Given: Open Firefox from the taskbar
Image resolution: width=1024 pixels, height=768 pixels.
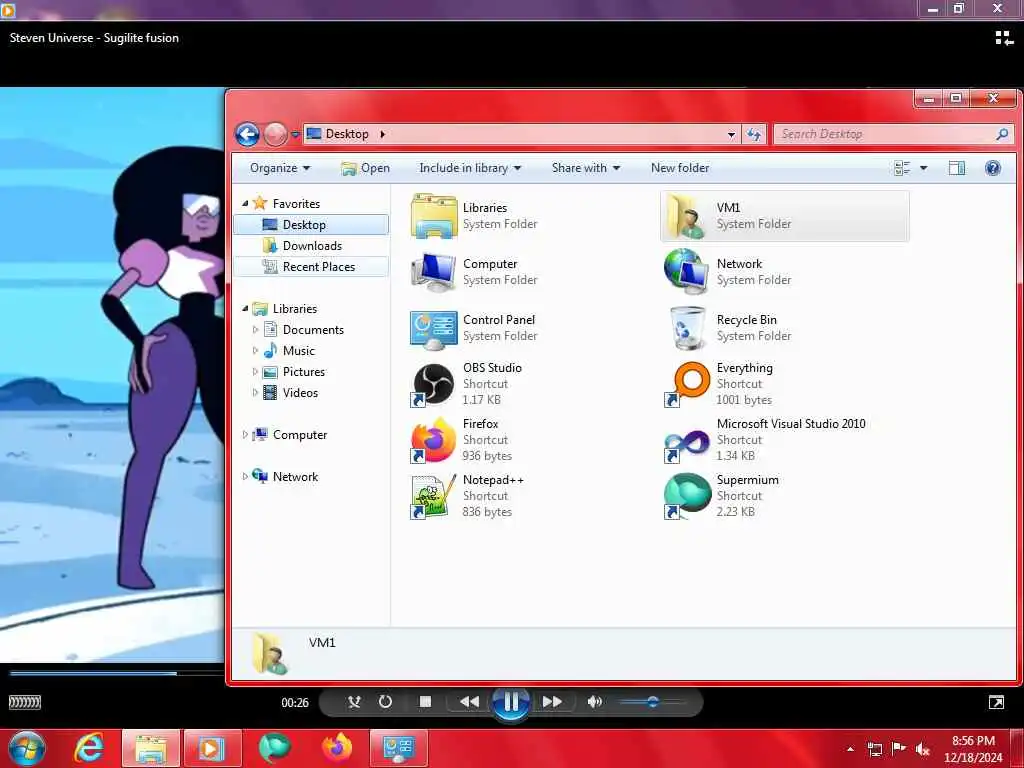Looking at the screenshot, I should point(337,748).
